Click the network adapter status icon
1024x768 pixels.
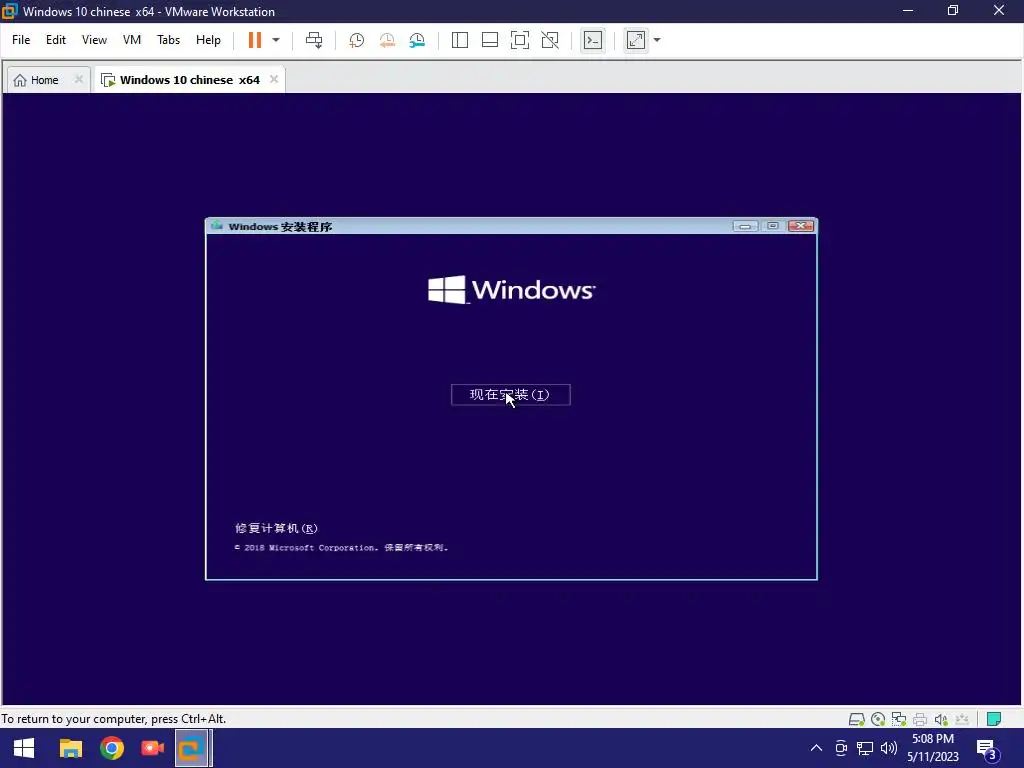(899, 719)
